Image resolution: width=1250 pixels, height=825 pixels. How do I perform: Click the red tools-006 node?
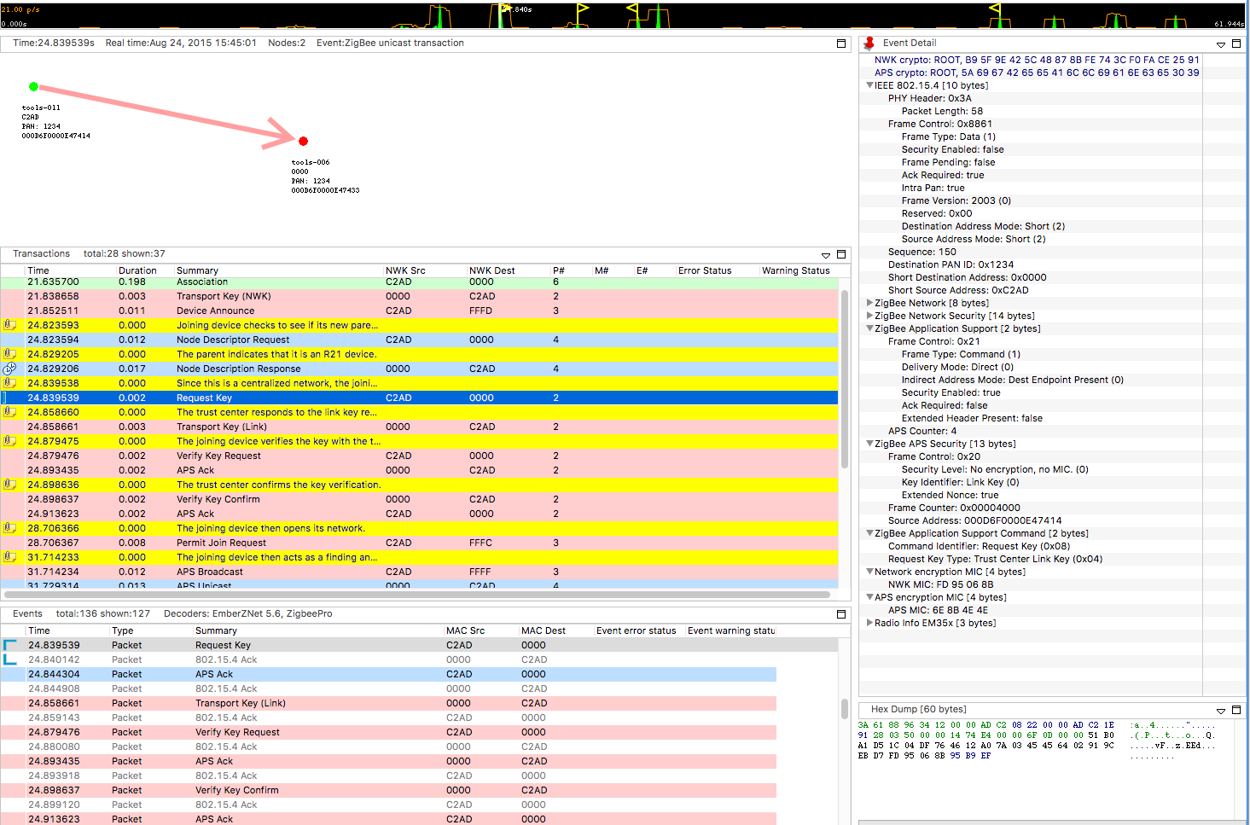click(x=303, y=141)
